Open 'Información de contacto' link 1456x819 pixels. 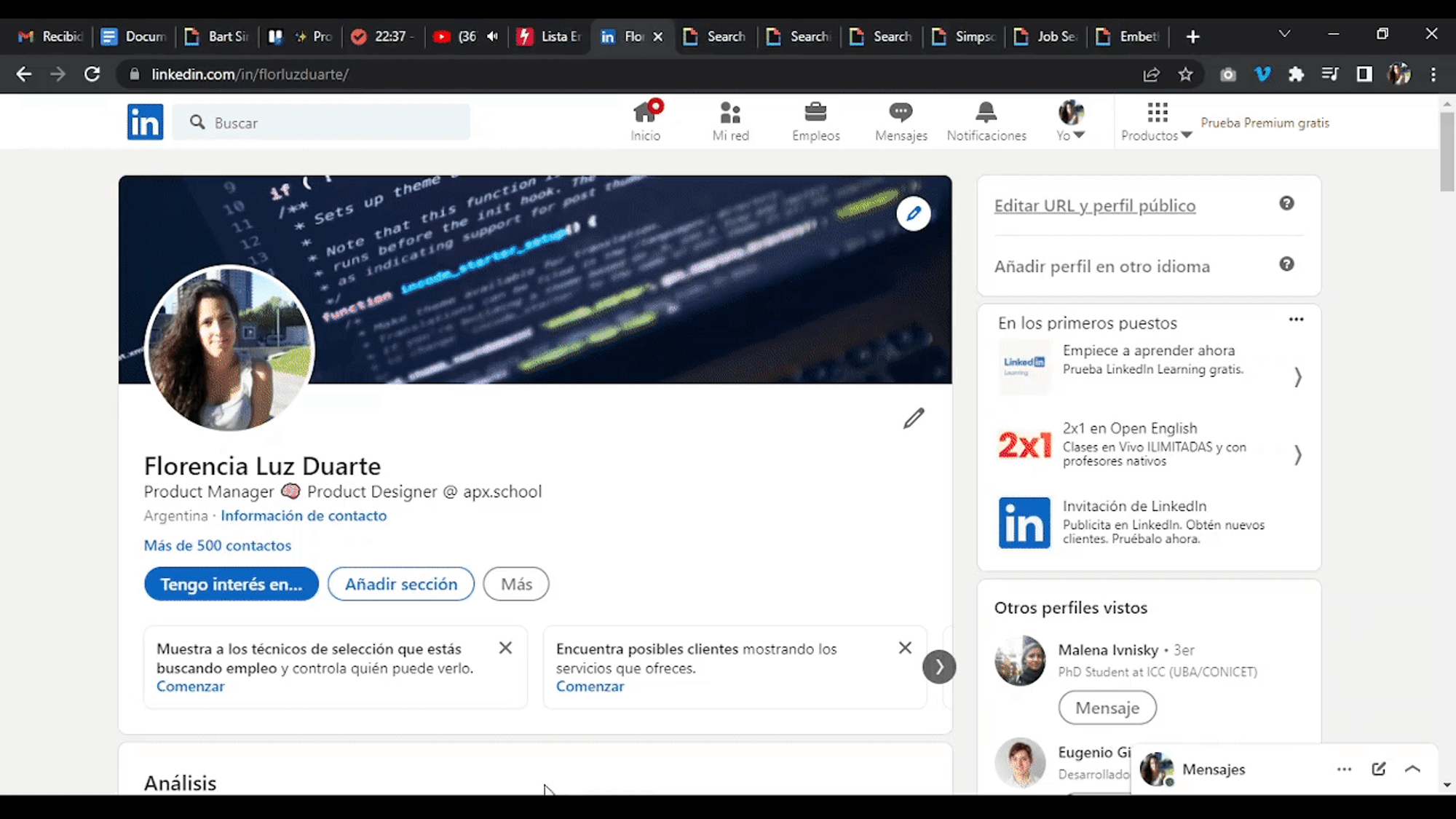click(304, 515)
